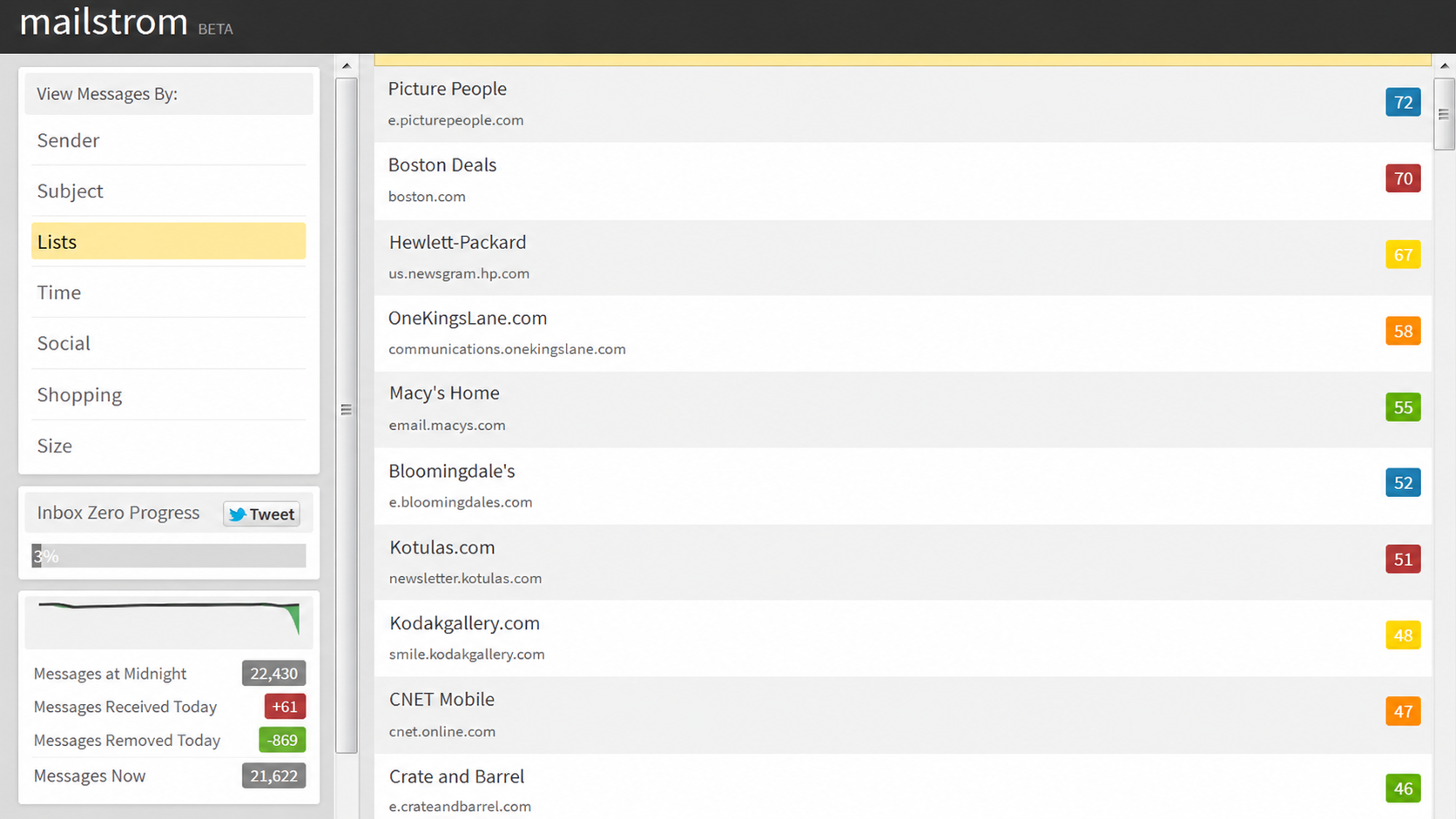
Task: Click the email.macys.com domain text
Action: point(447,426)
